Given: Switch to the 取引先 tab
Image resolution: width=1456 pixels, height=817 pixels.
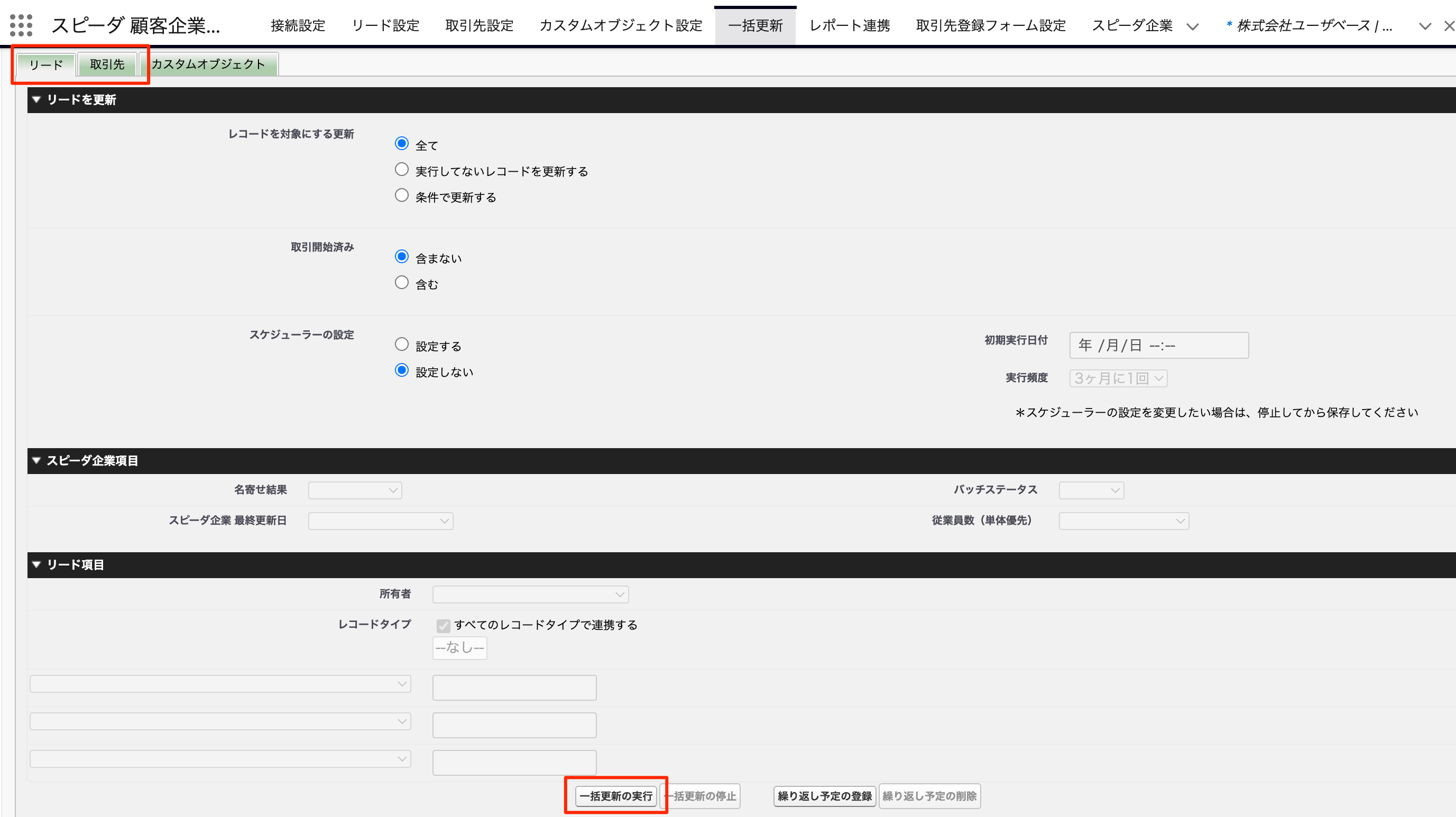Looking at the screenshot, I should pyautogui.click(x=107, y=64).
